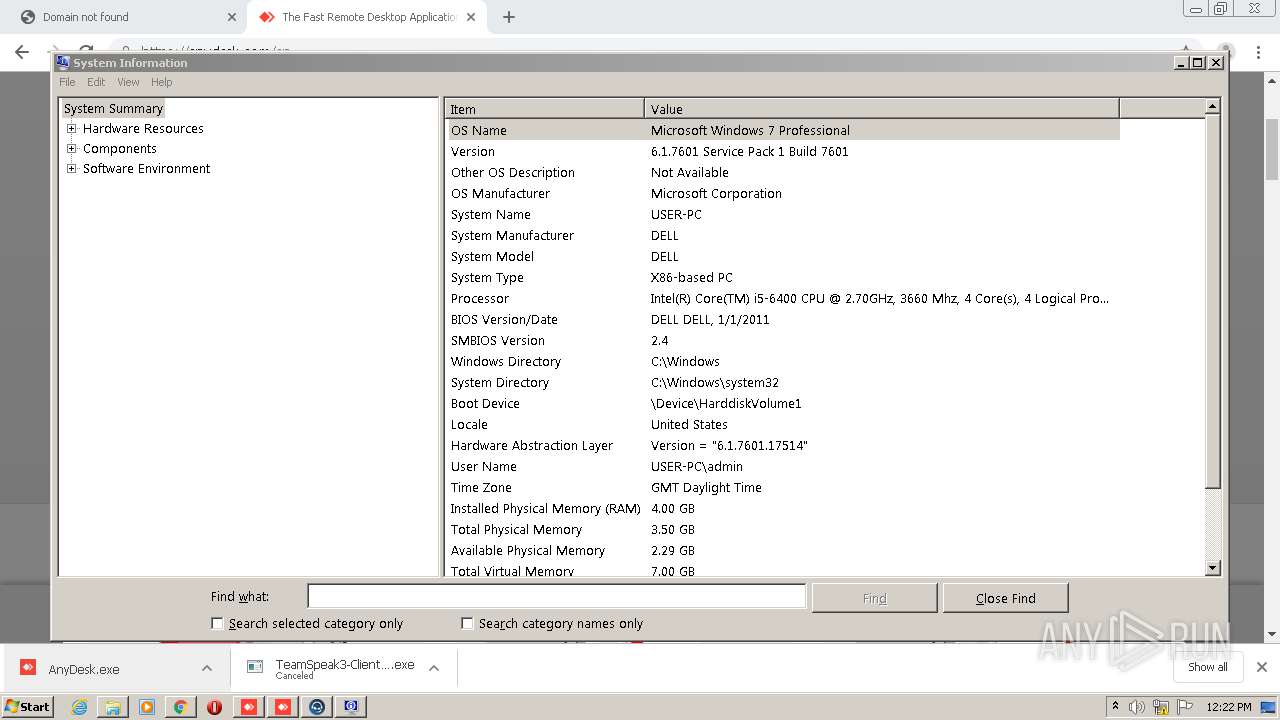The height and width of the screenshot is (720, 1280).
Task: Click the disabled Find button
Action: 874,598
